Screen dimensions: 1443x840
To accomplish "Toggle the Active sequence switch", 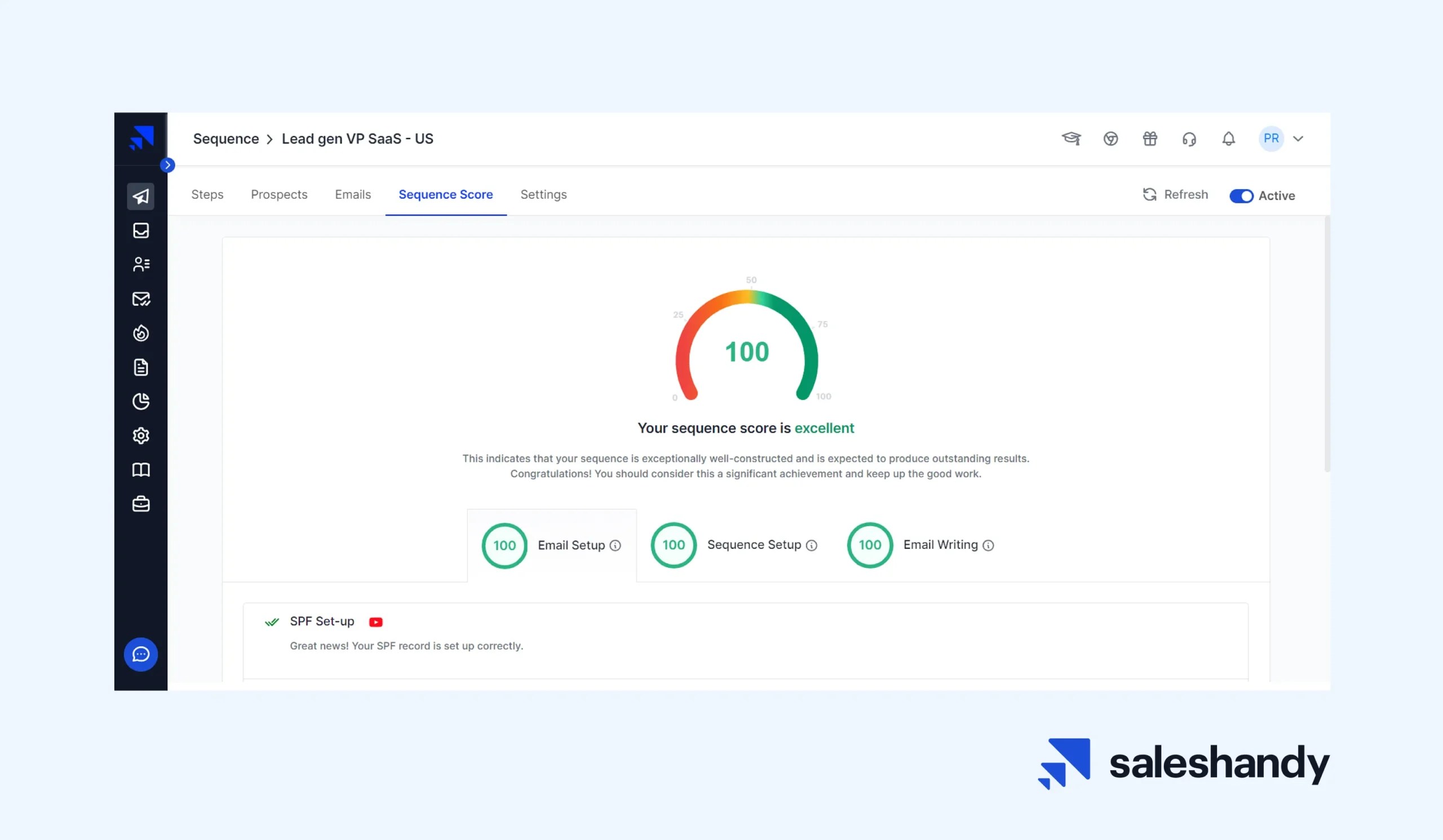I will tap(1241, 195).
